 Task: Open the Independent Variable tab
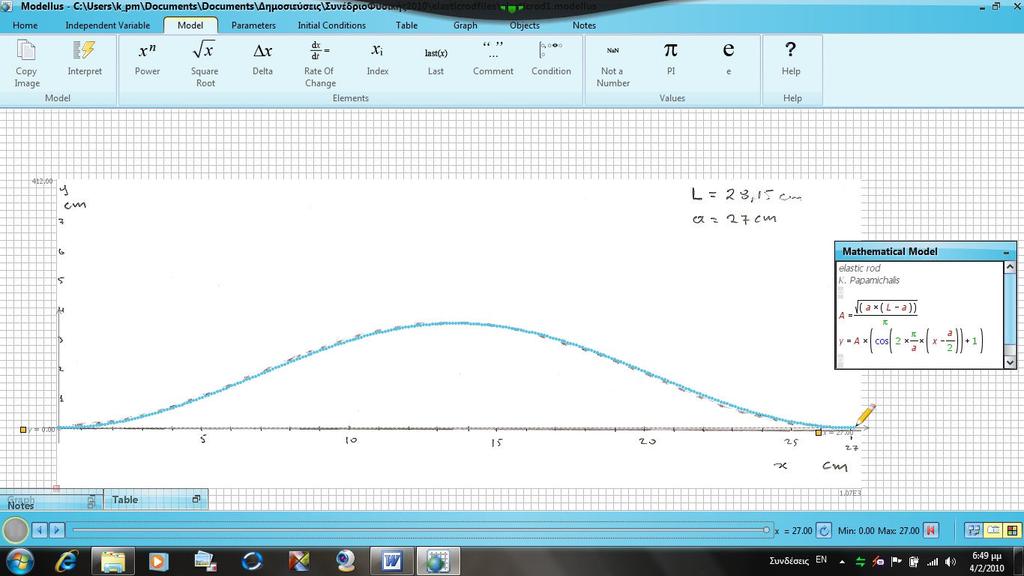pos(108,25)
